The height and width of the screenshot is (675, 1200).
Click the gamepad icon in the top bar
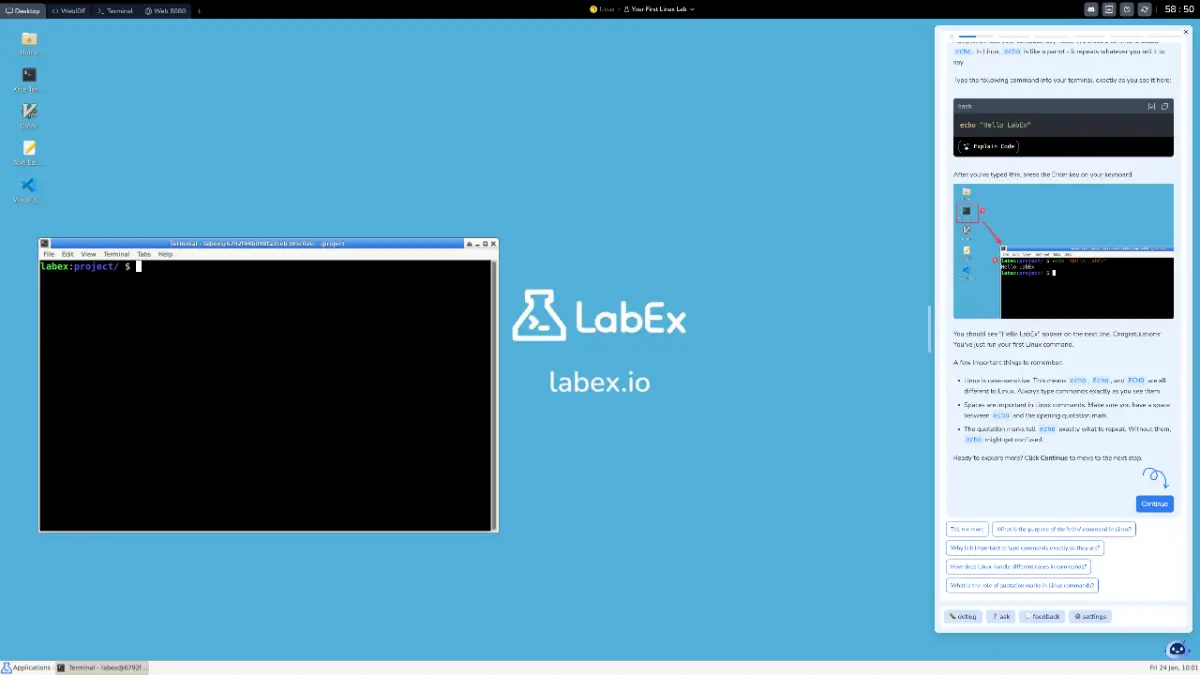click(x=1089, y=9)
